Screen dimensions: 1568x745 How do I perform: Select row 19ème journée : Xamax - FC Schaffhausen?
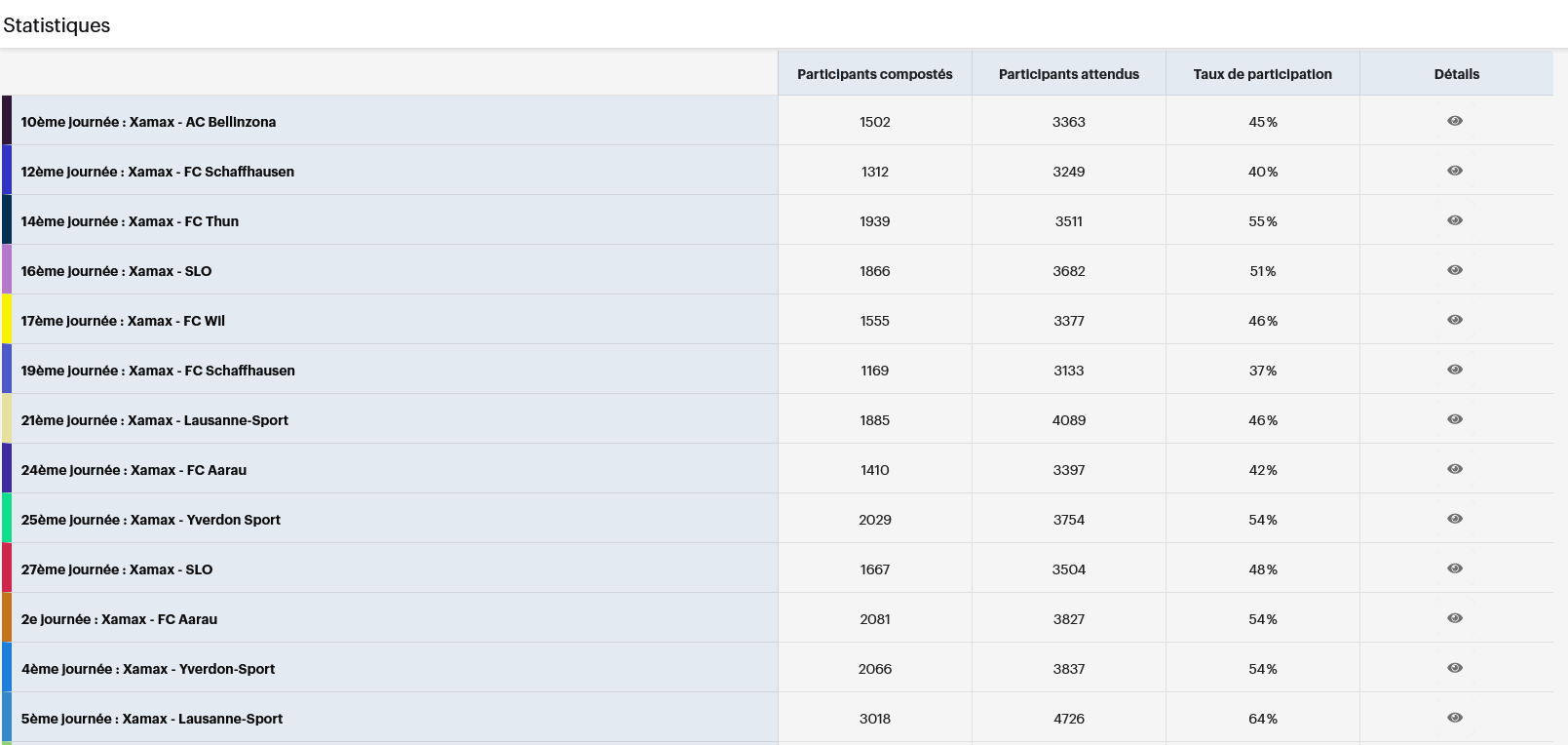coord(777,370)
